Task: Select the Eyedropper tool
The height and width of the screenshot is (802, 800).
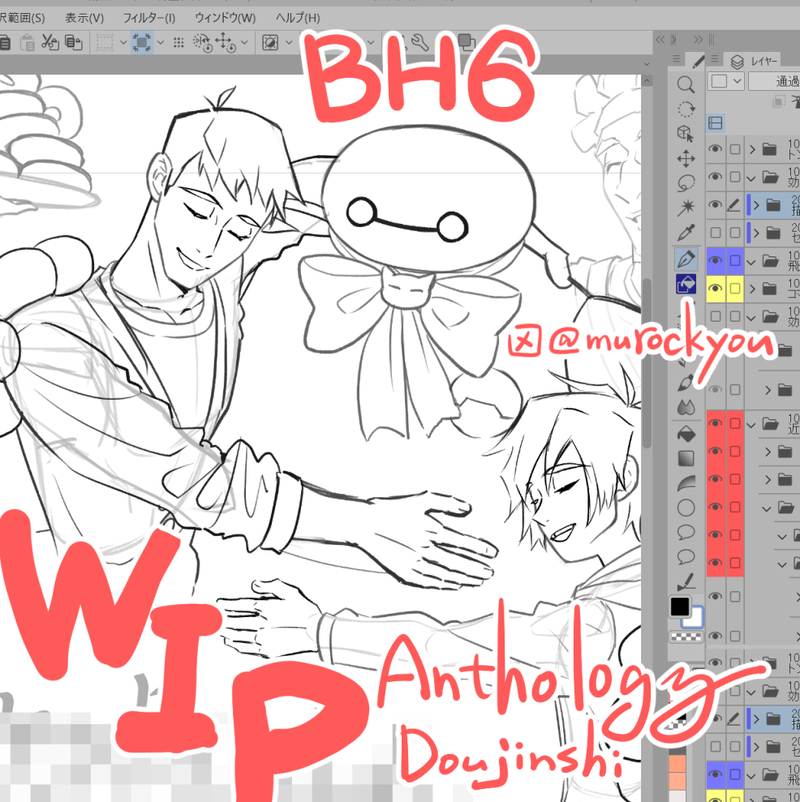Action: pos(685,233)
